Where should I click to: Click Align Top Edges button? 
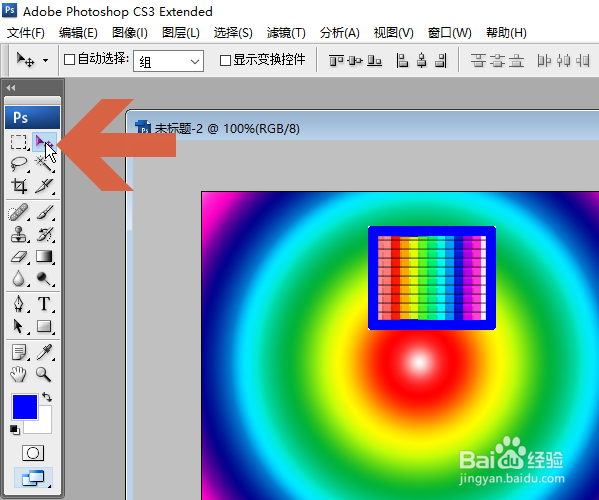[x=336, y=60]
